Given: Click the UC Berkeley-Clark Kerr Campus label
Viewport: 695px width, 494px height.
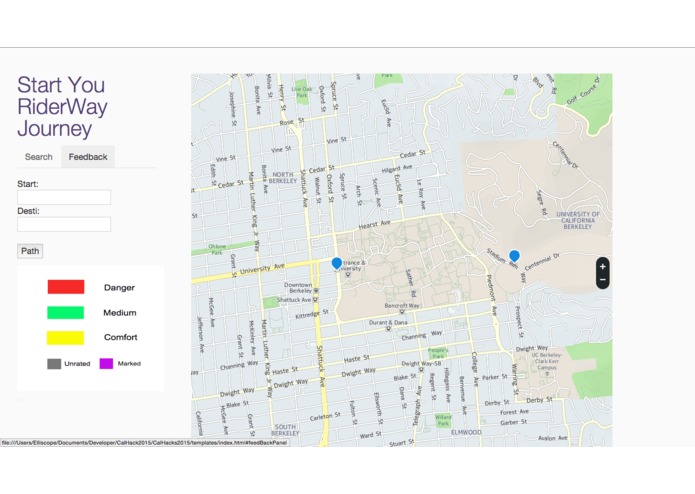Looking at the screenshot, I should (547, 361).
